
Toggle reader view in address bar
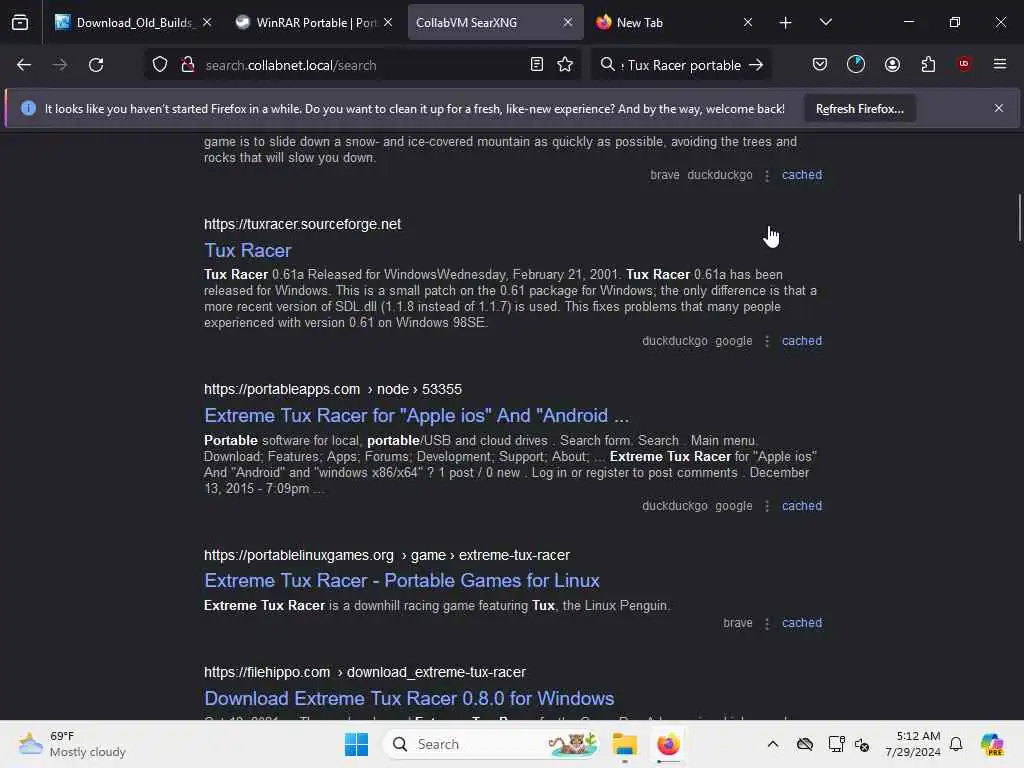(x=536, y=64)
